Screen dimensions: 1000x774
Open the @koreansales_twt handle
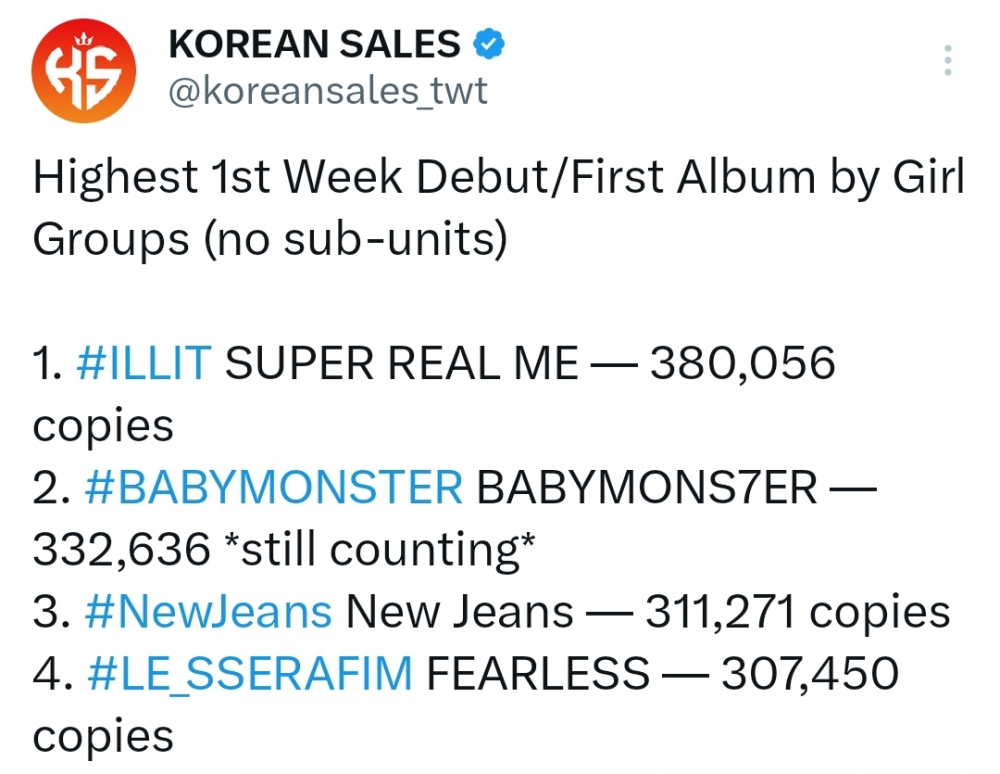click(x=328, y=91)
